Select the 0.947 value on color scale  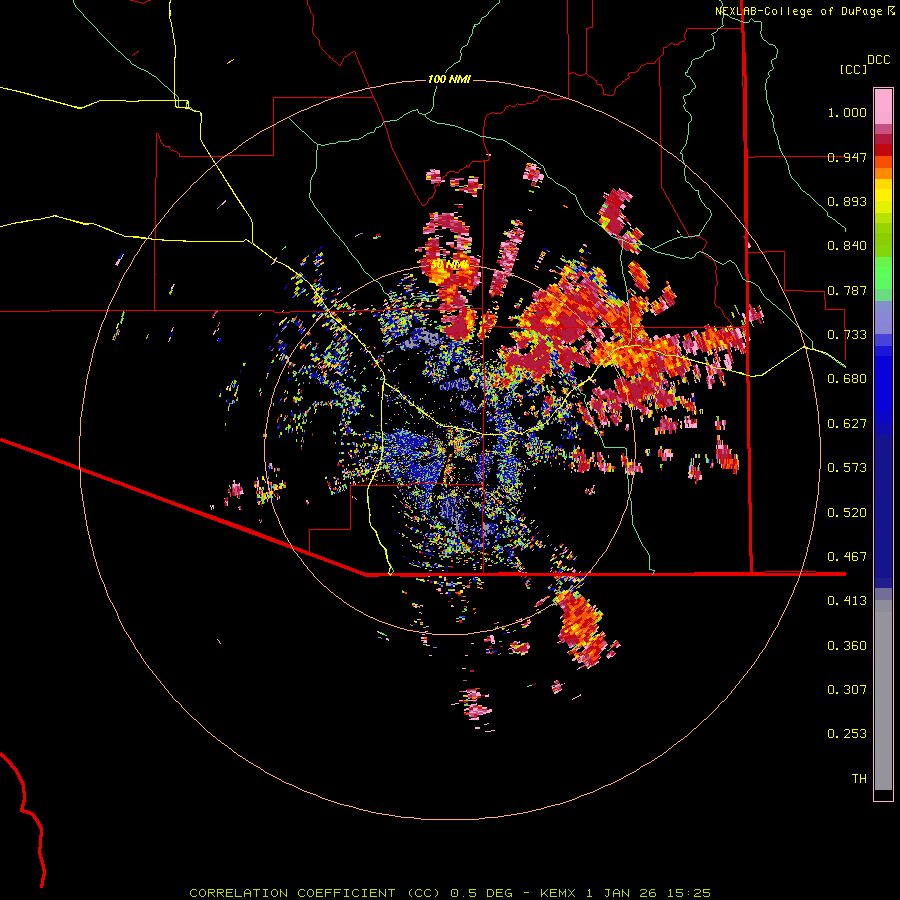847,157
